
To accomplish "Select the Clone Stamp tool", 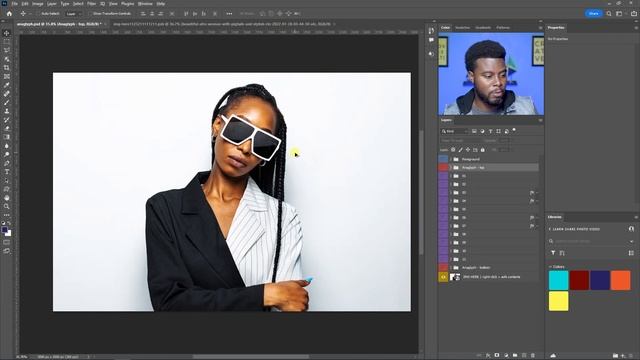I will coord(7,111).
